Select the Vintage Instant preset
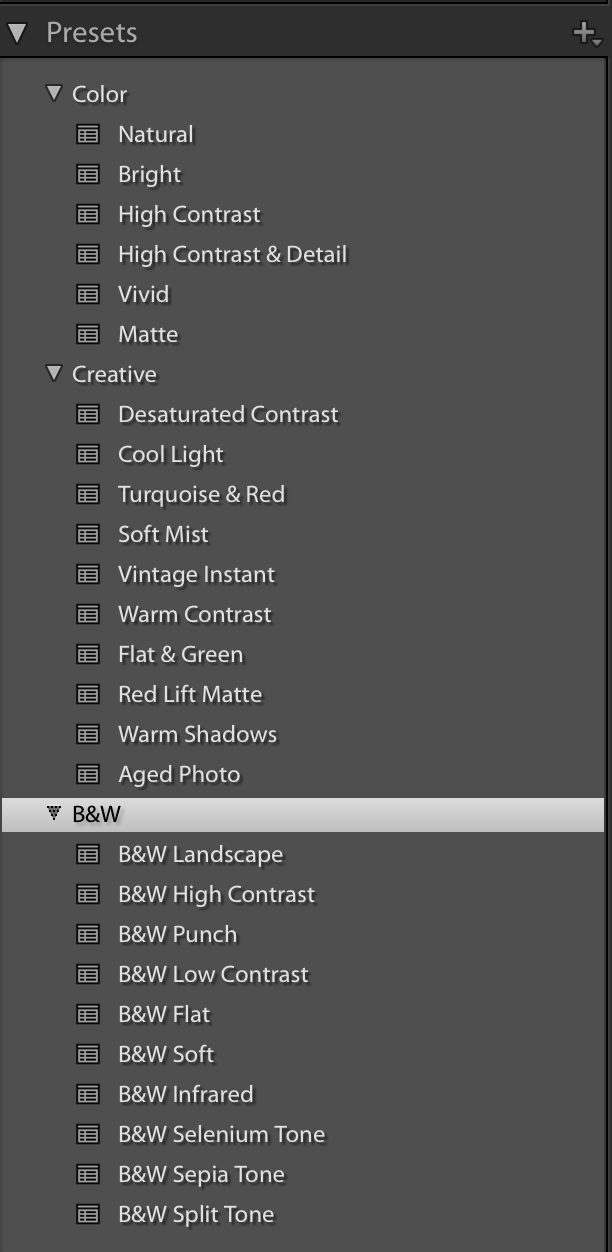 point(196,574)
